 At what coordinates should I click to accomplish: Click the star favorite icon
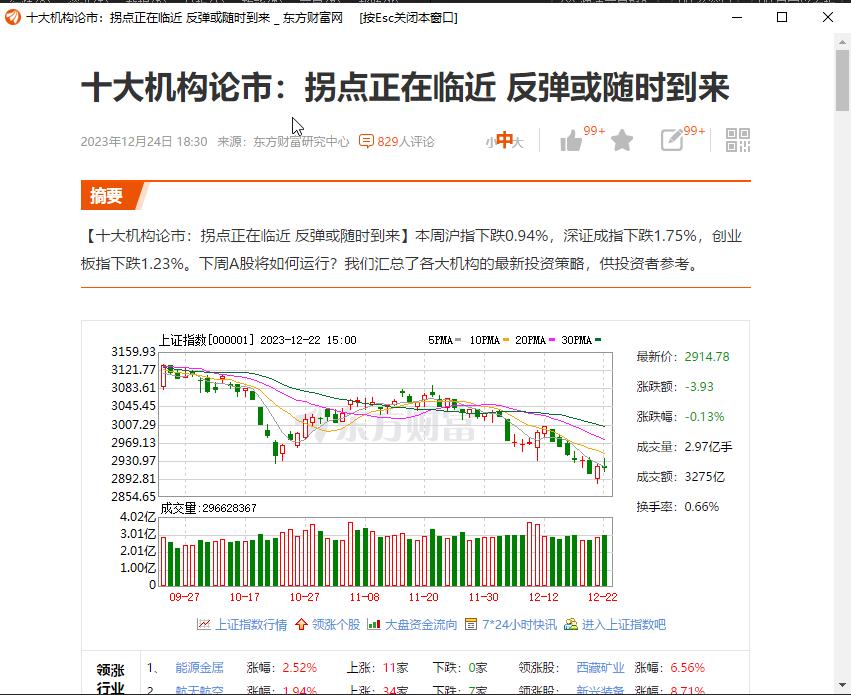(621, 141)
